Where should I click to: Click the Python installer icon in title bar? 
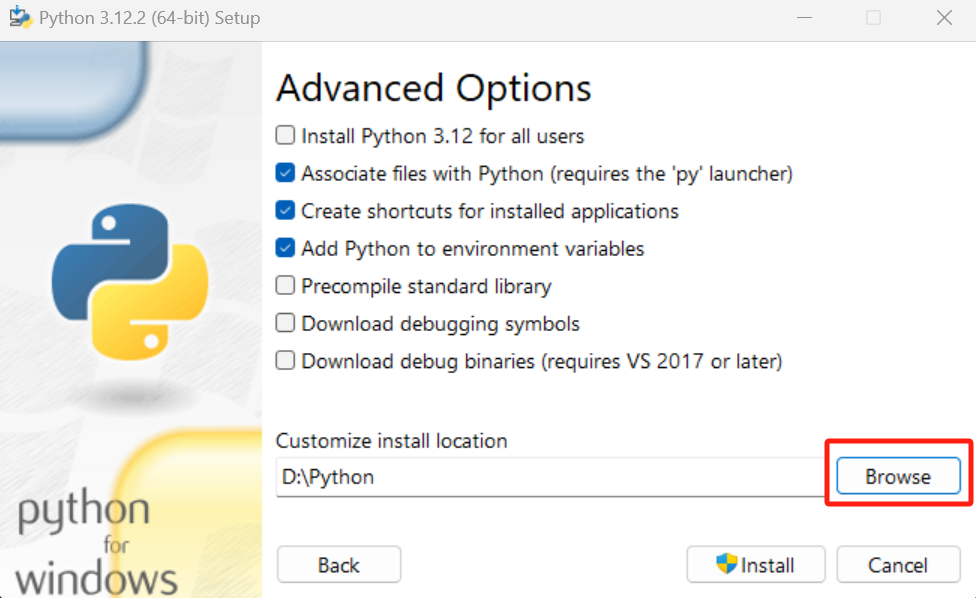tap(20, 18)
